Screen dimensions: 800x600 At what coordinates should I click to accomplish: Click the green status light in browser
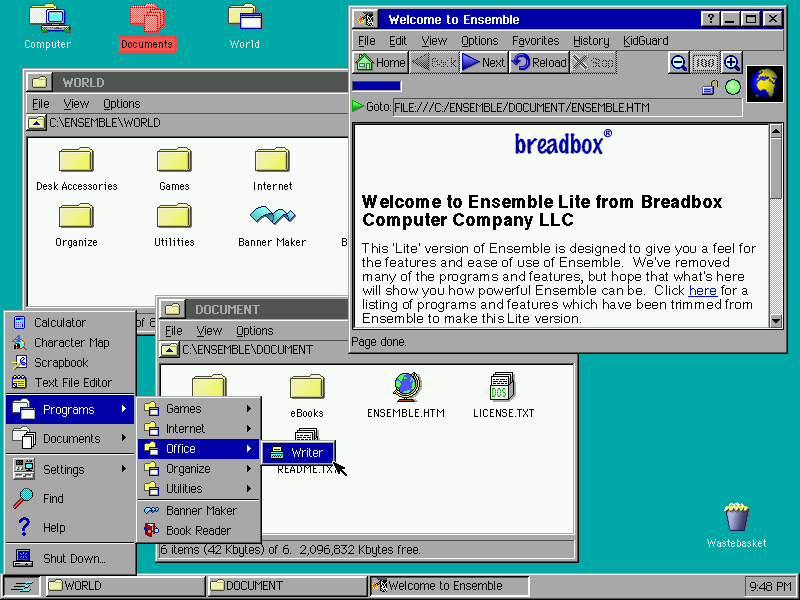[x=733, y=87]
